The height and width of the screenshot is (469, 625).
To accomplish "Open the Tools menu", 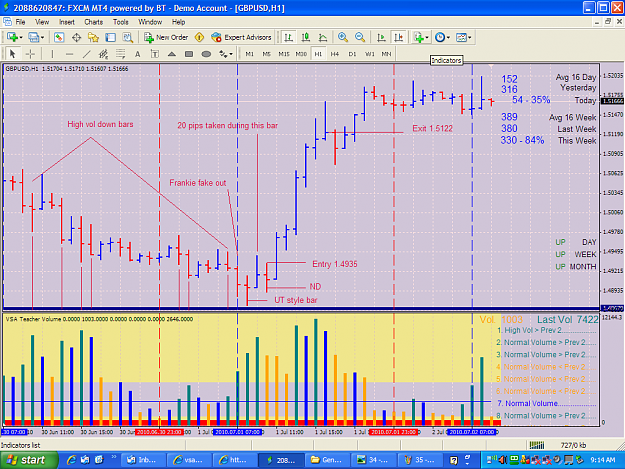I will (x=120, y=22).
